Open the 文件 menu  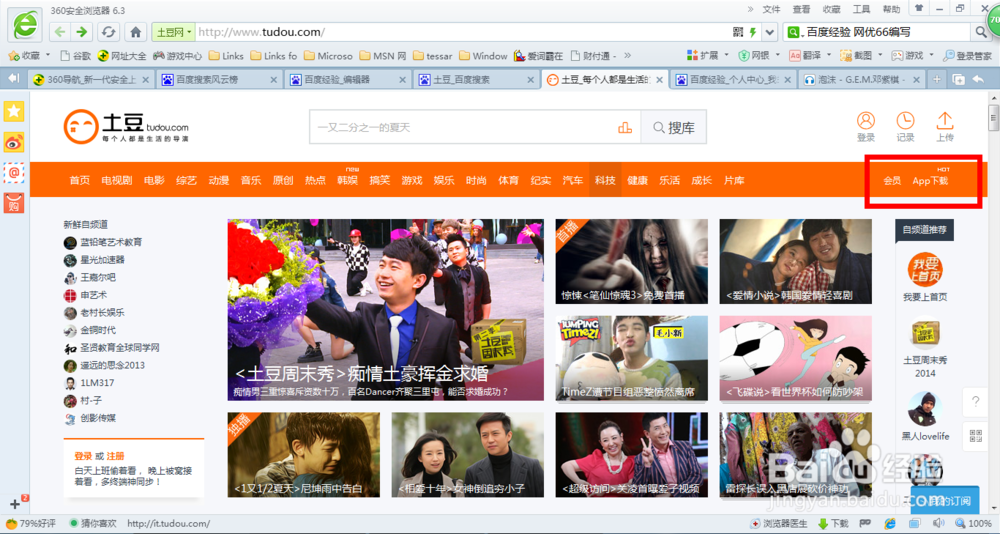click(772, 9)
